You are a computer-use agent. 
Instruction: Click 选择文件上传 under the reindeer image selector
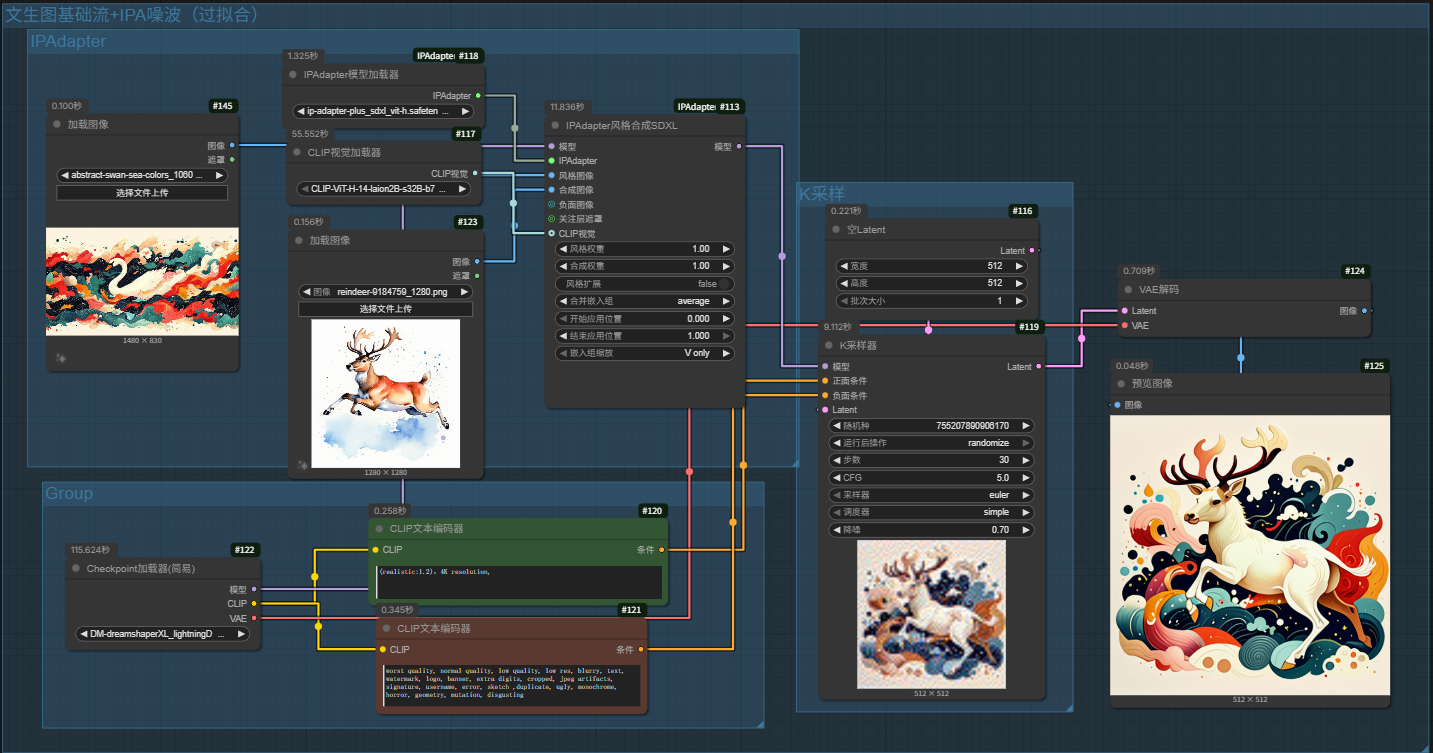(x=385, y=309)
